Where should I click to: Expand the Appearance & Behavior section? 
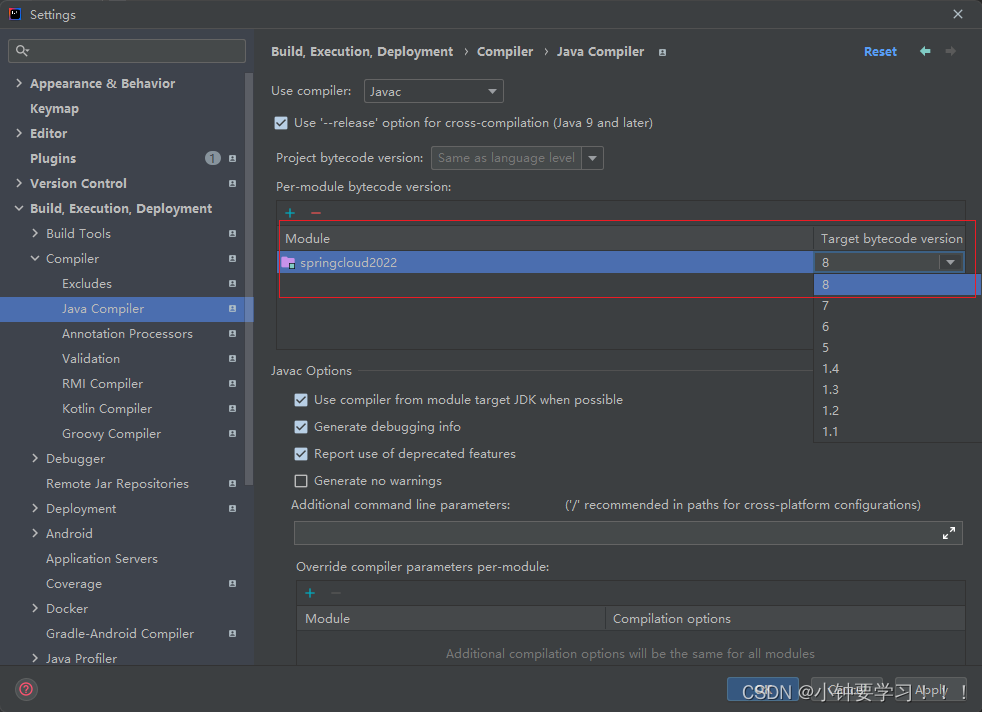click(x=19, y=84)
